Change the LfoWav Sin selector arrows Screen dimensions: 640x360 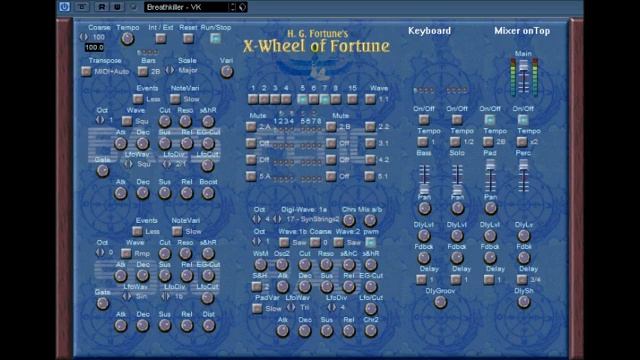click(x=127, y=296)
